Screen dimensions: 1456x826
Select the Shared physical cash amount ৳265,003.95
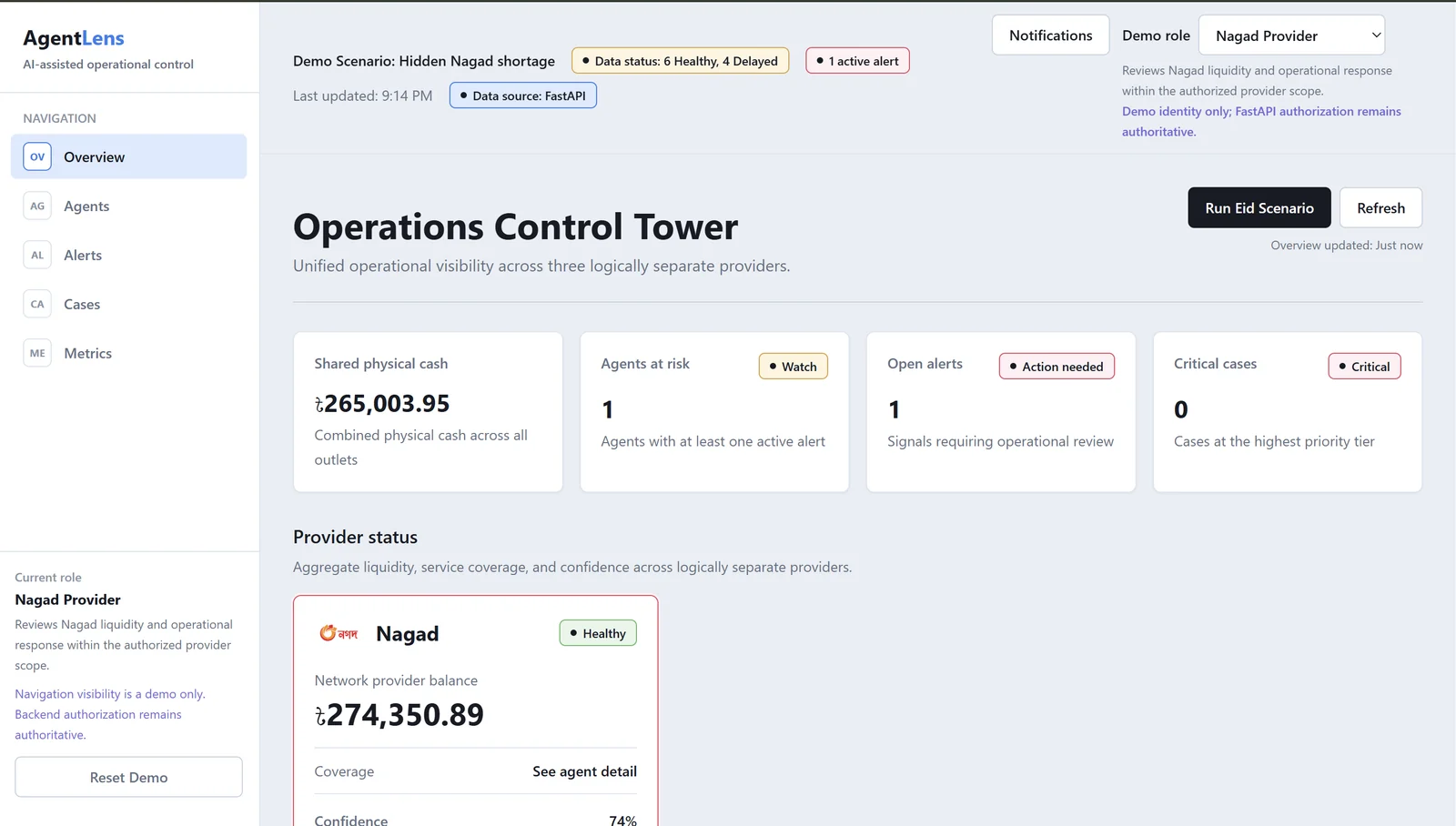pyautogui.click(x=382, y=404)
